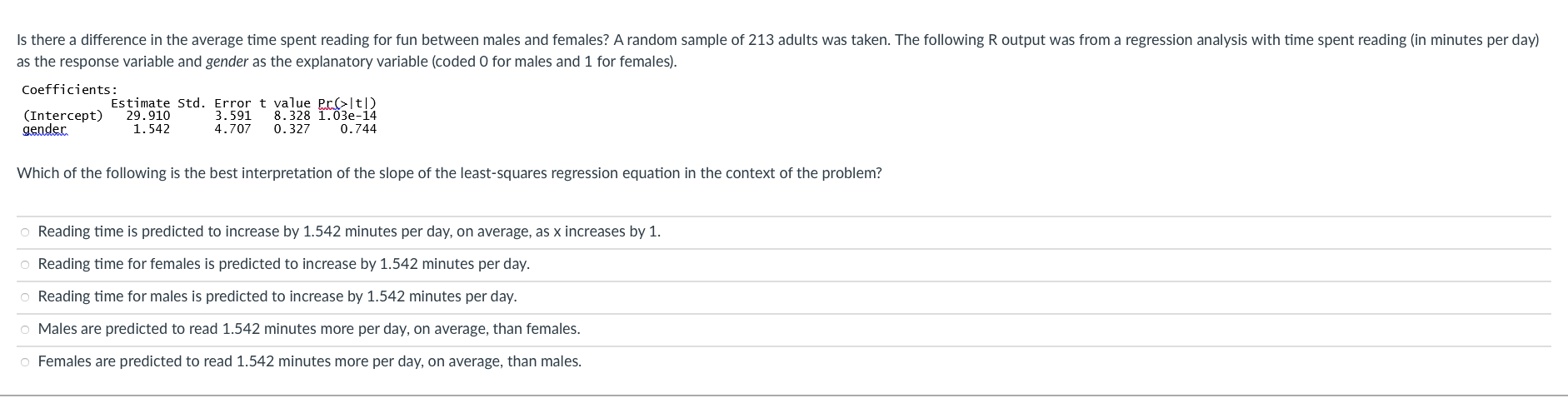The height and width of the screenshot is (398, 1568).
Task: Click the '(Intercept)' row label
Action: click(63, 116)
